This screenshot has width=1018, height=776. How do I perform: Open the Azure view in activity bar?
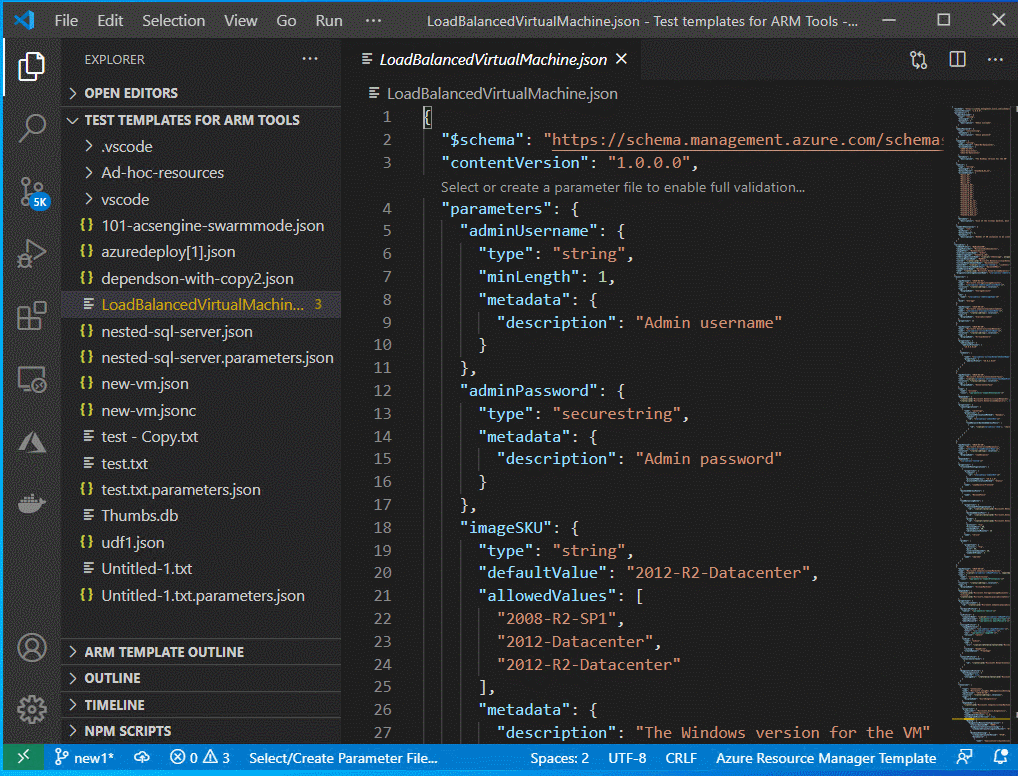click(31, 442)
